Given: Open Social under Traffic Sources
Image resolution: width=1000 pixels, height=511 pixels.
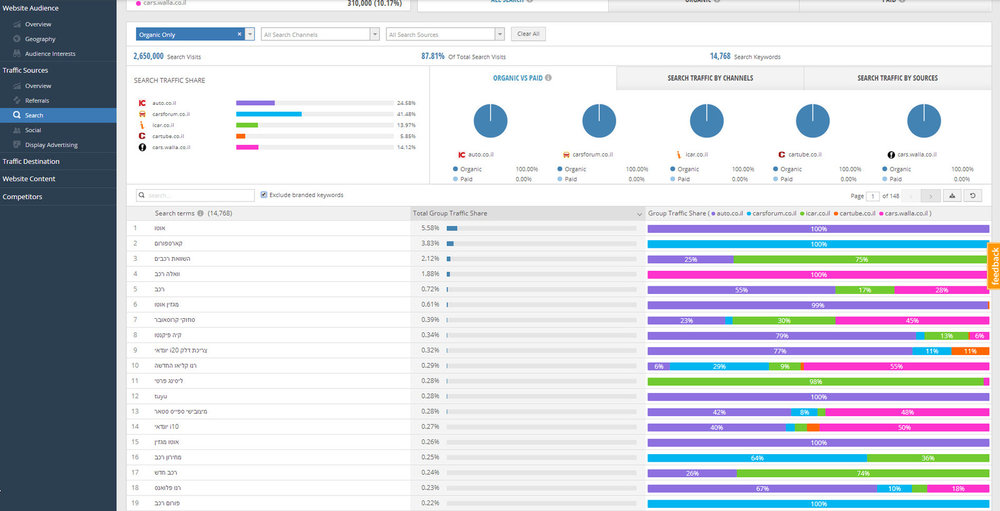Looking at the screenshot, I should pos(33,130).
